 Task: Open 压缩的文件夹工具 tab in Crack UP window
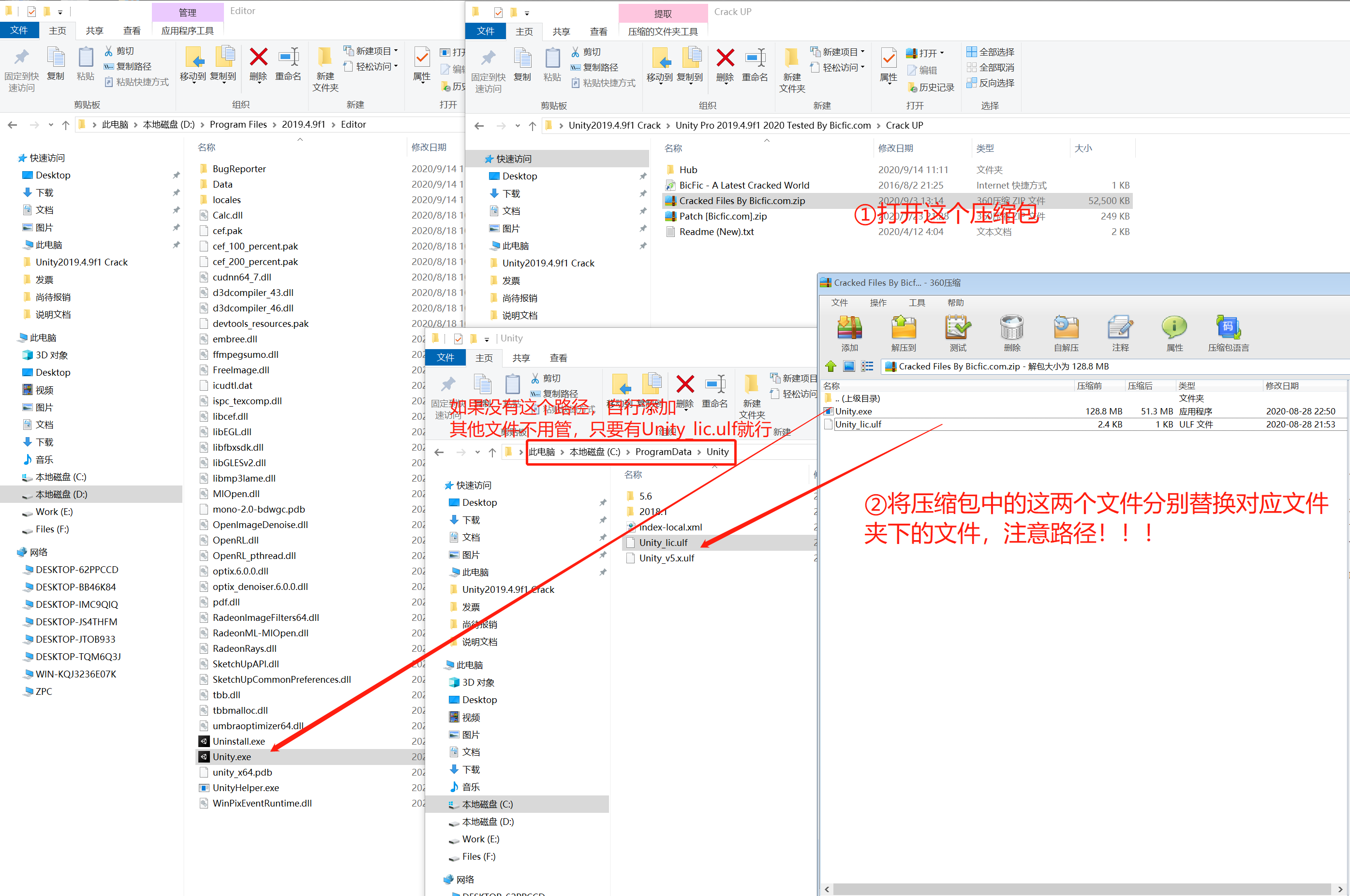pyautogui.click(x=663, y=32)
